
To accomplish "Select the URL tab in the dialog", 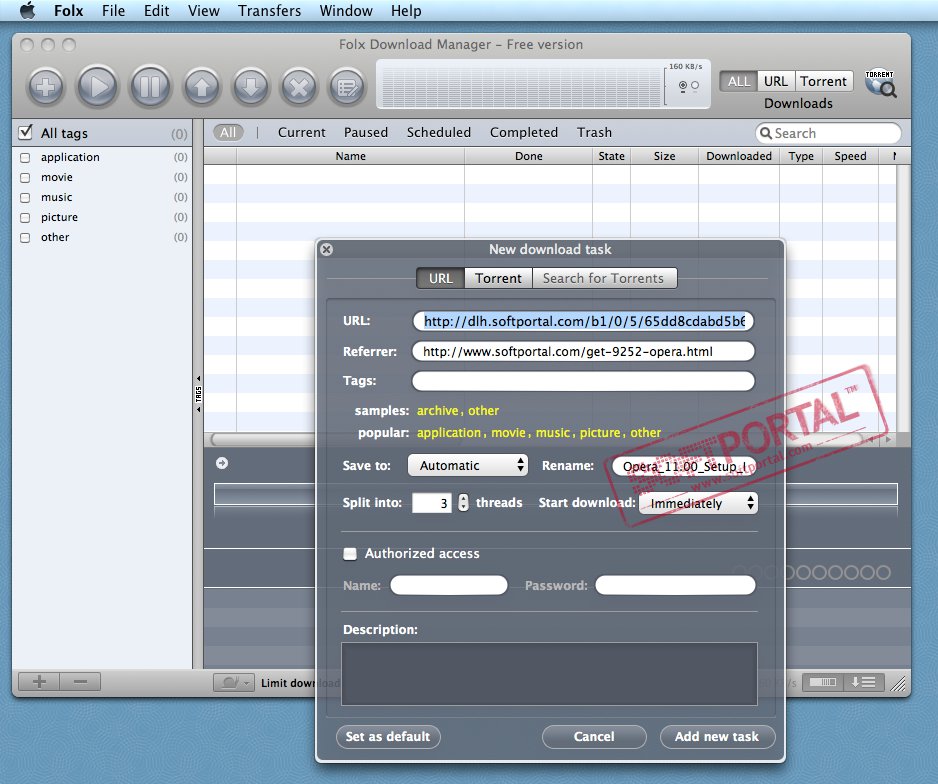I will click(440, 278).
